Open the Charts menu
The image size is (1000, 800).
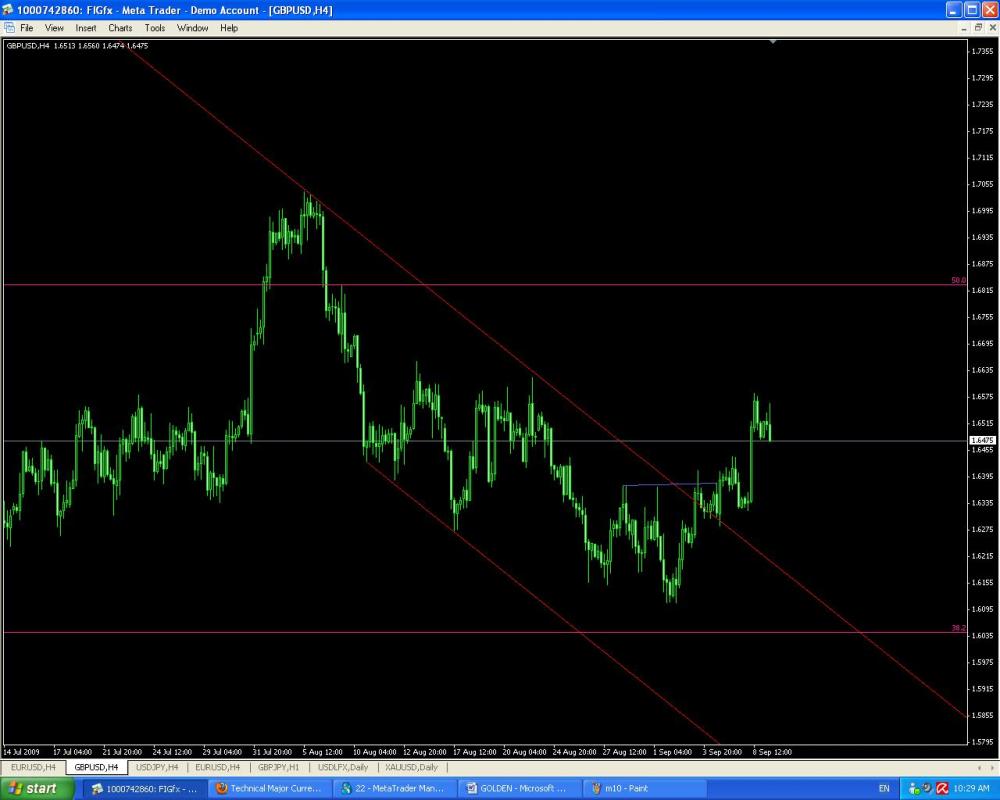(x=120, y=28)
